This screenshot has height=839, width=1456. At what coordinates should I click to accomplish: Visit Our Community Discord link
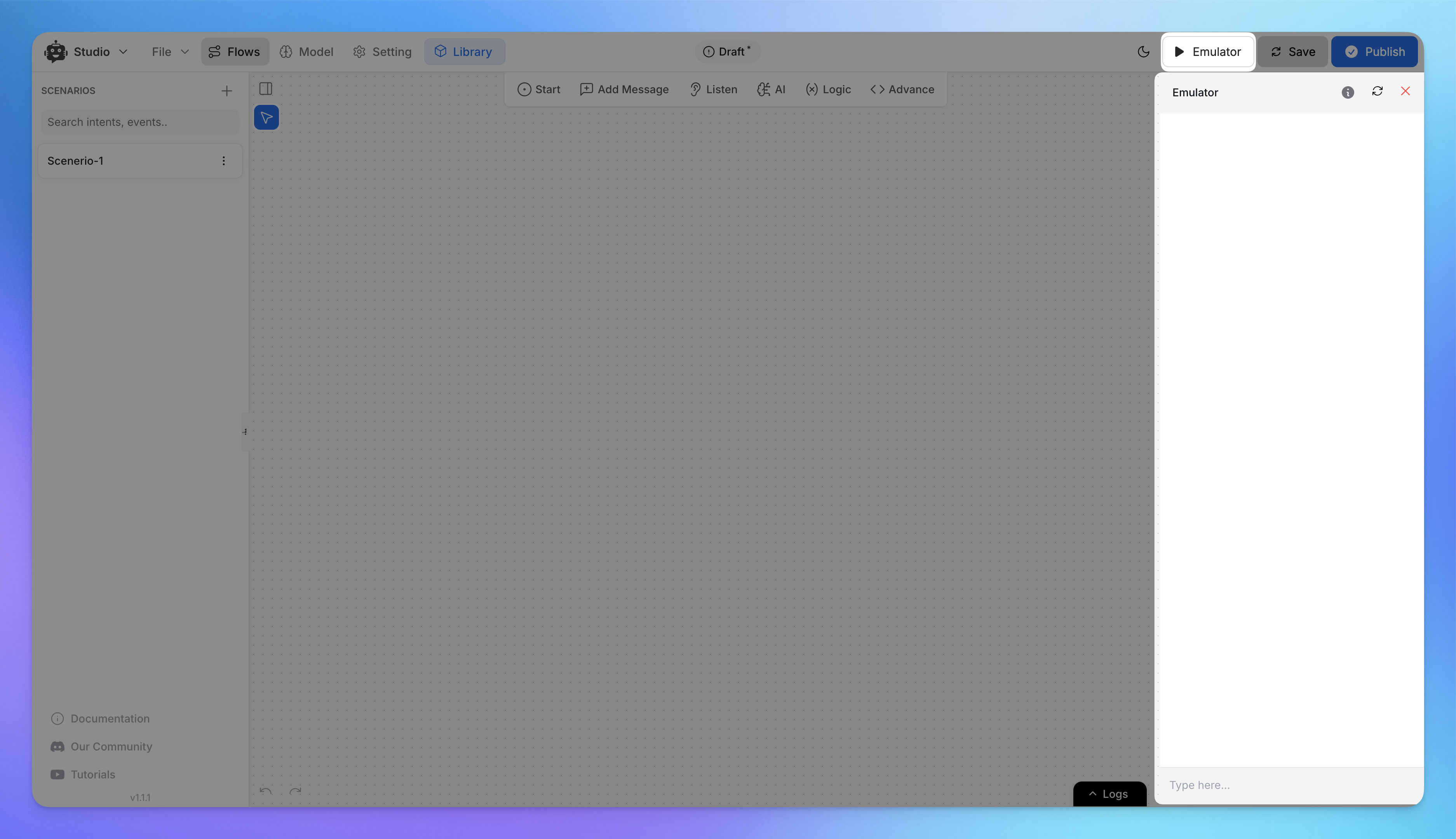(101, 746)
